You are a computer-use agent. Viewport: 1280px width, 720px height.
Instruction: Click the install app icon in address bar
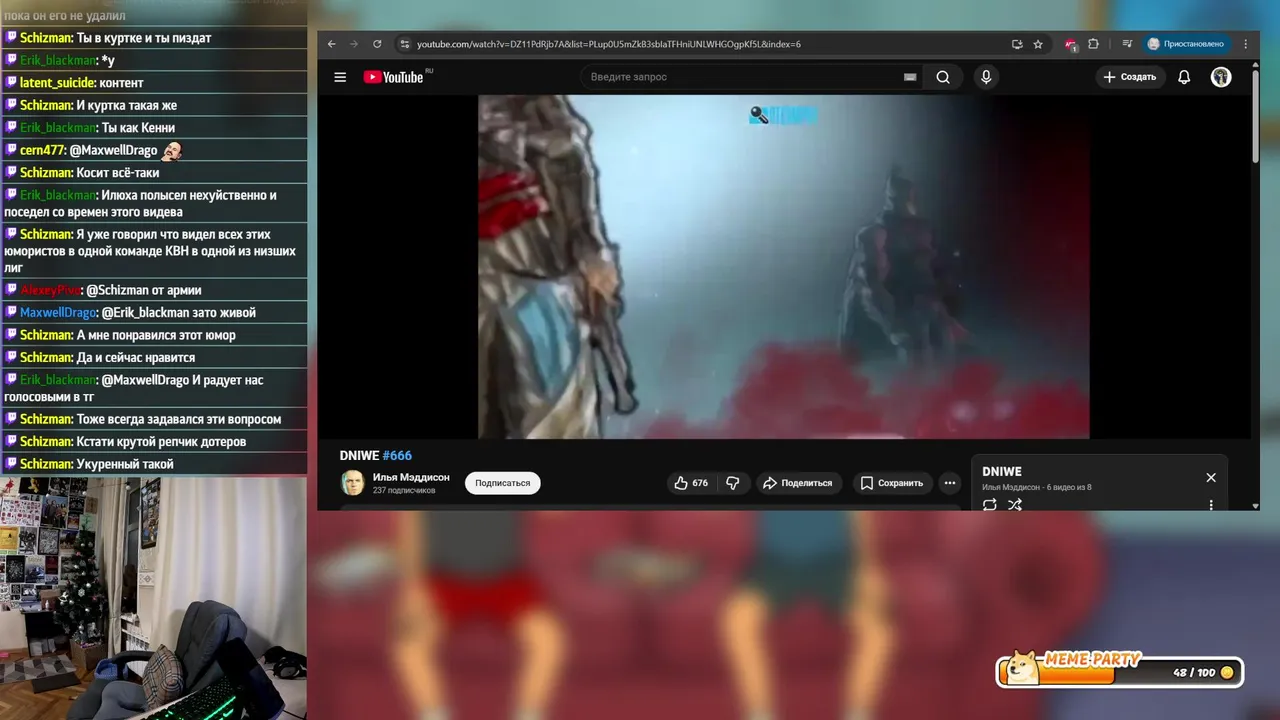[x=1017, y=44]
